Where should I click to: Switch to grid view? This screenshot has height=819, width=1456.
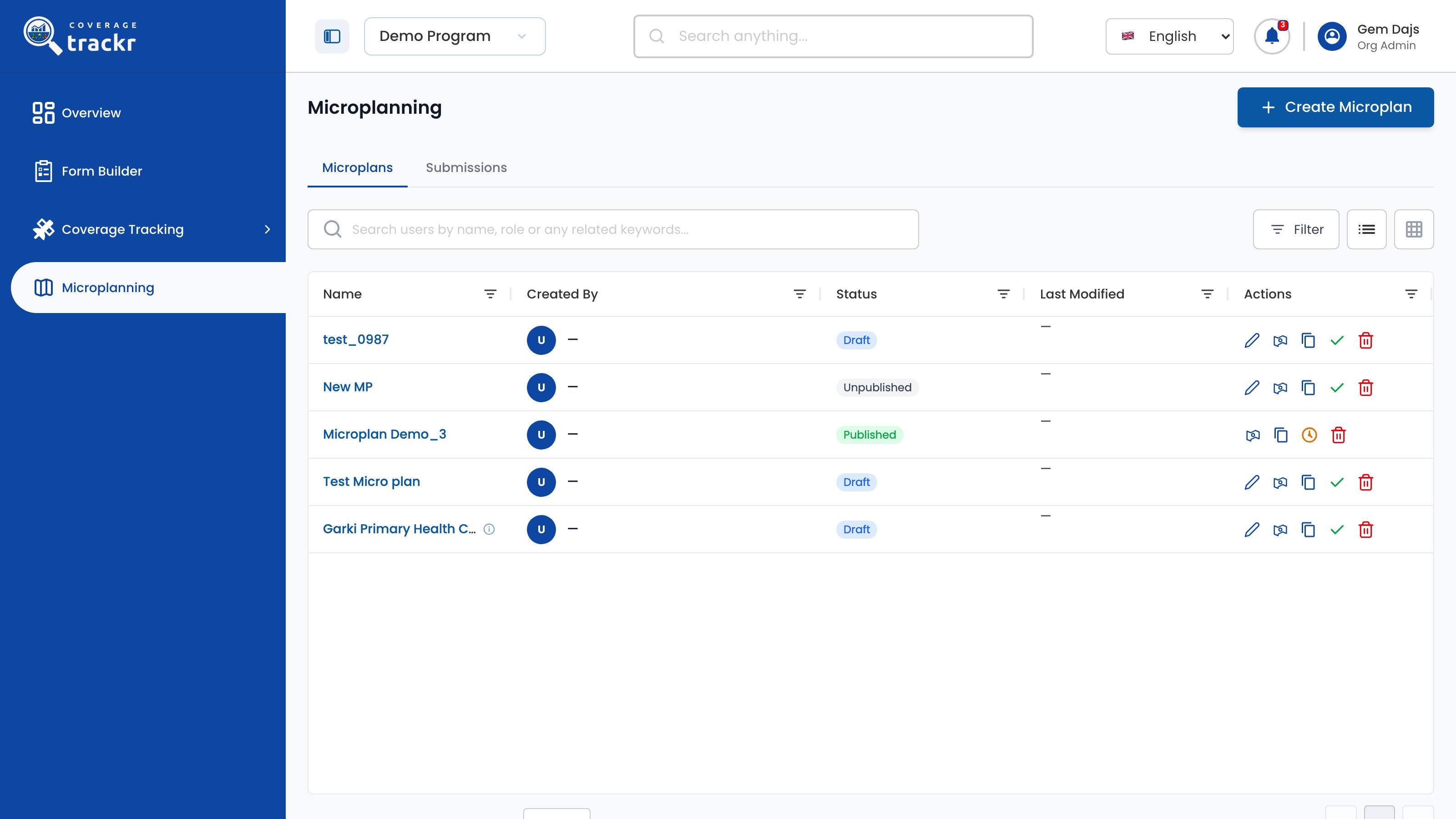pyautogui.click(x=1414, y=229)
